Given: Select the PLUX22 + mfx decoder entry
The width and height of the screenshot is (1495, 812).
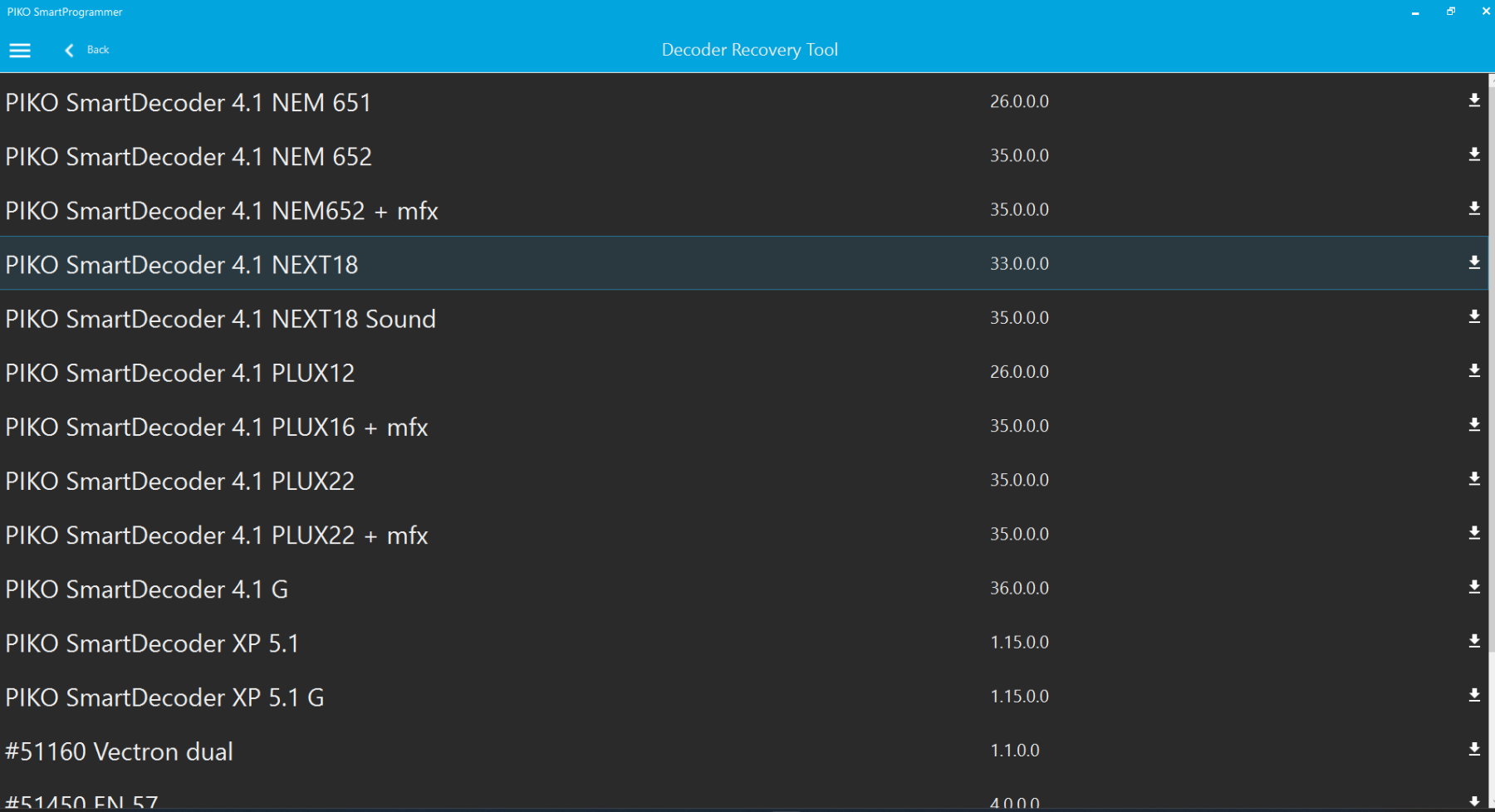Looking at the screenshot, I should point(743,533).
